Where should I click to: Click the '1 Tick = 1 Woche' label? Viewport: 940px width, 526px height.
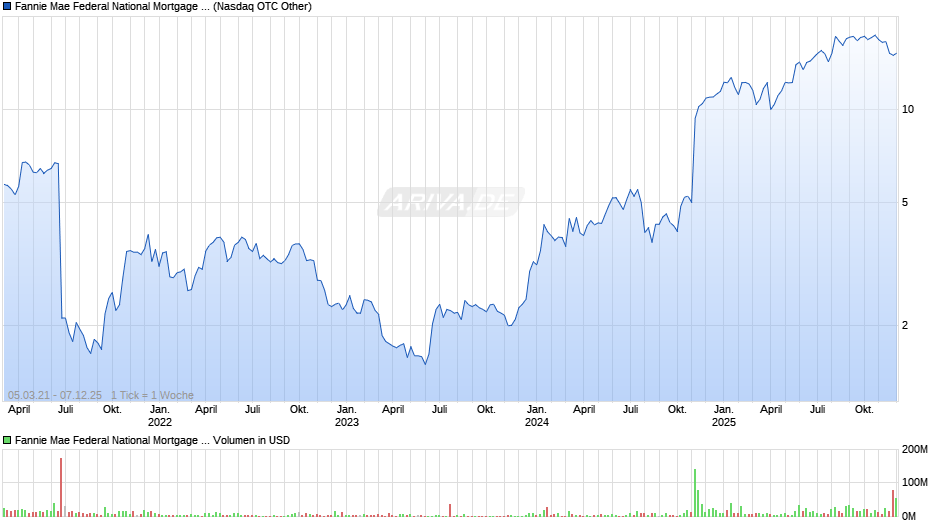tap(152, 395)
